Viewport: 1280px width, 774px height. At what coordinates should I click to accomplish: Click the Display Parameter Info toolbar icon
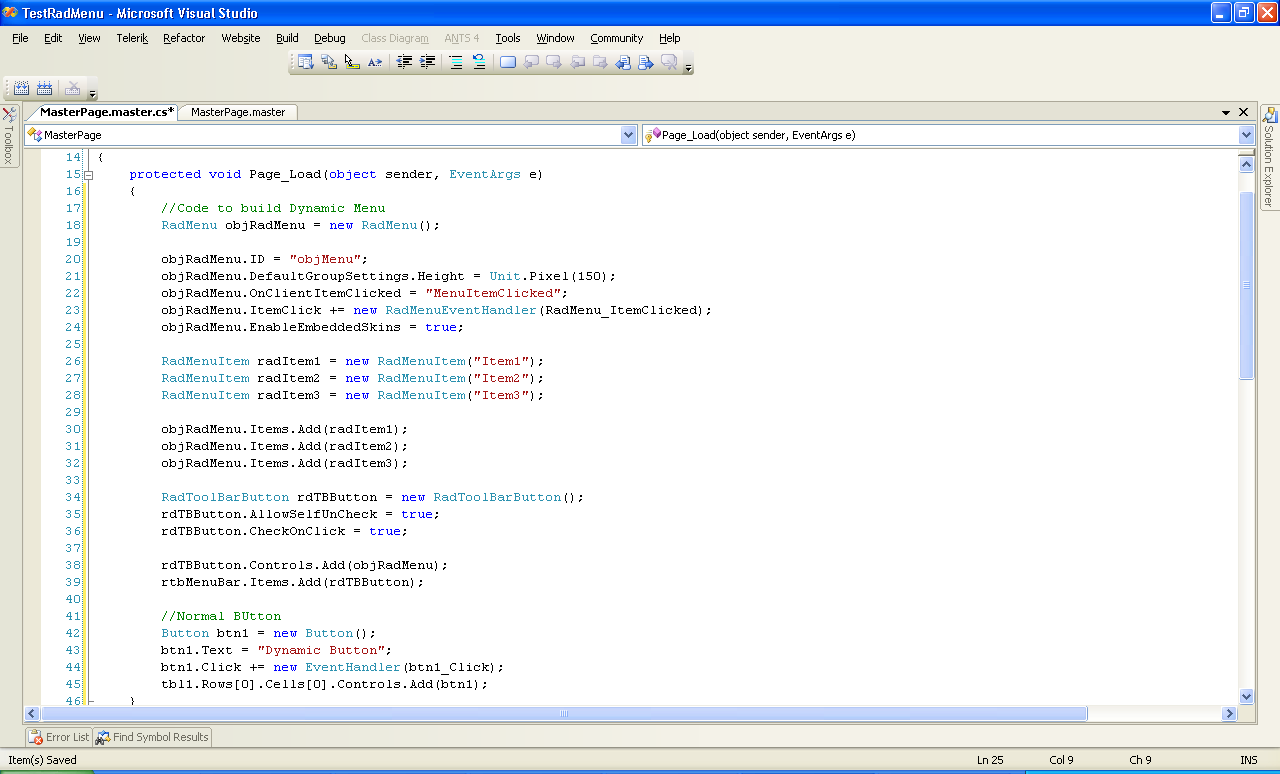point(328,62)
